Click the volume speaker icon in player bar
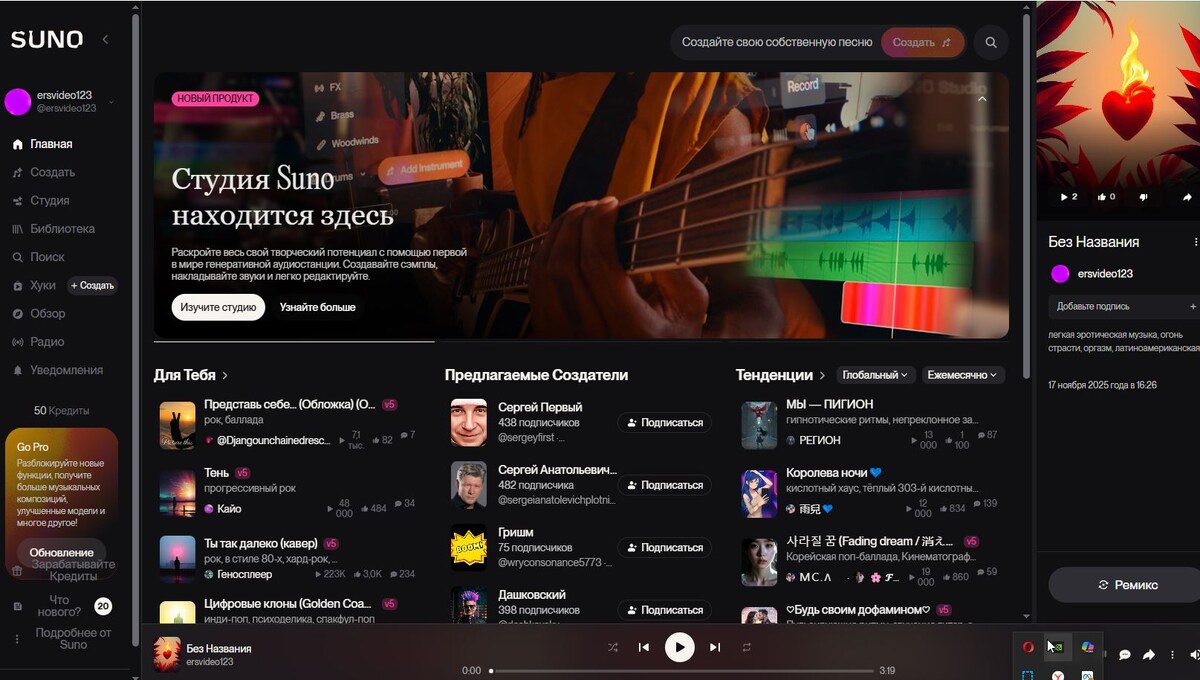1200x680 pixels. [1194, 655]
